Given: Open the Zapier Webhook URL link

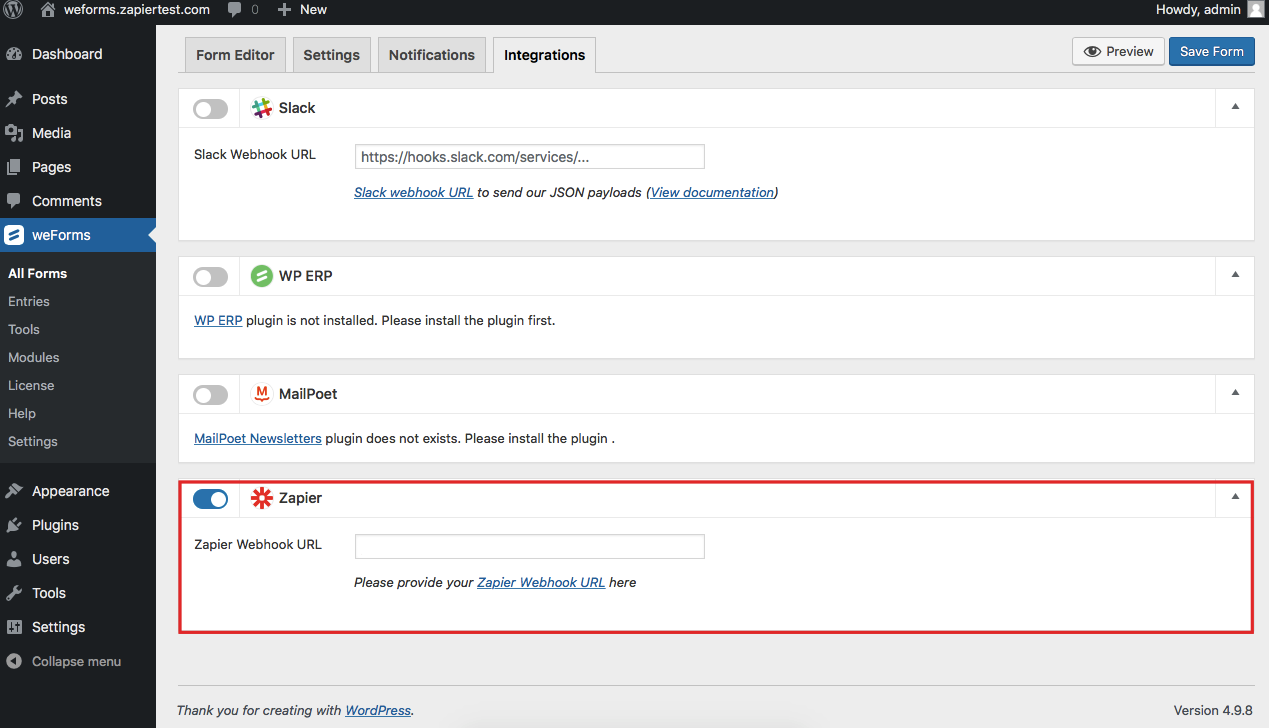Looking at the screenshot, I should click(x=541, y=582).
